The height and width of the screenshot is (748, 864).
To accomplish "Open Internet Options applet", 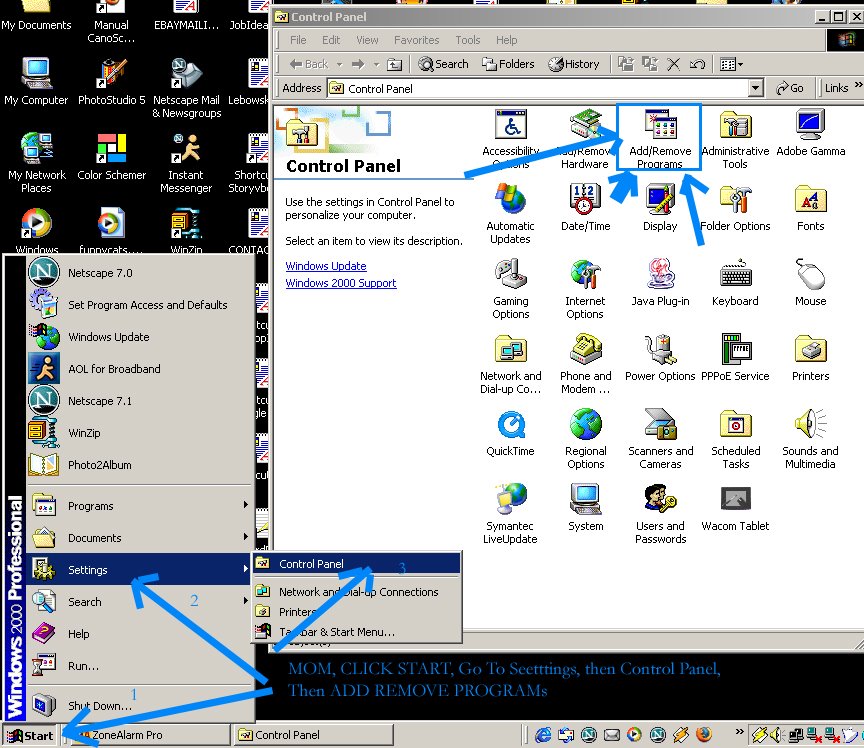I will click(x=585, y=289).
